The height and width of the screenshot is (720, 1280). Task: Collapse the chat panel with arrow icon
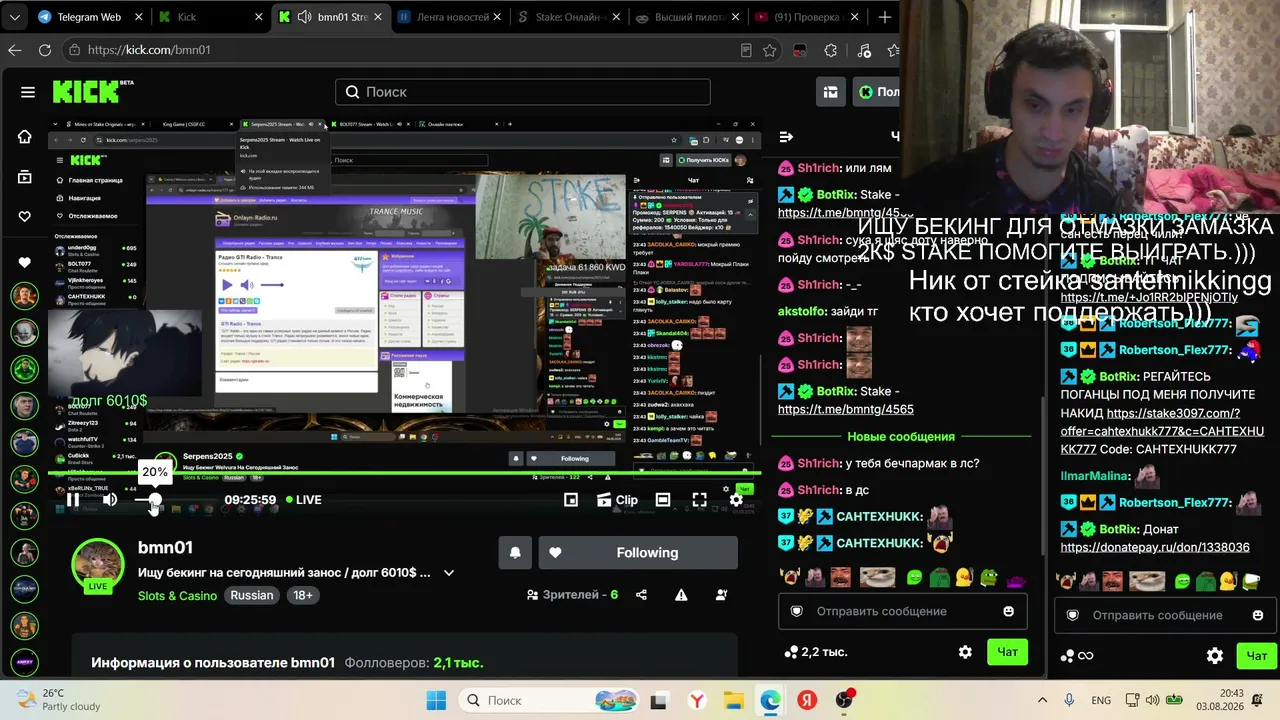click(786, 137)
